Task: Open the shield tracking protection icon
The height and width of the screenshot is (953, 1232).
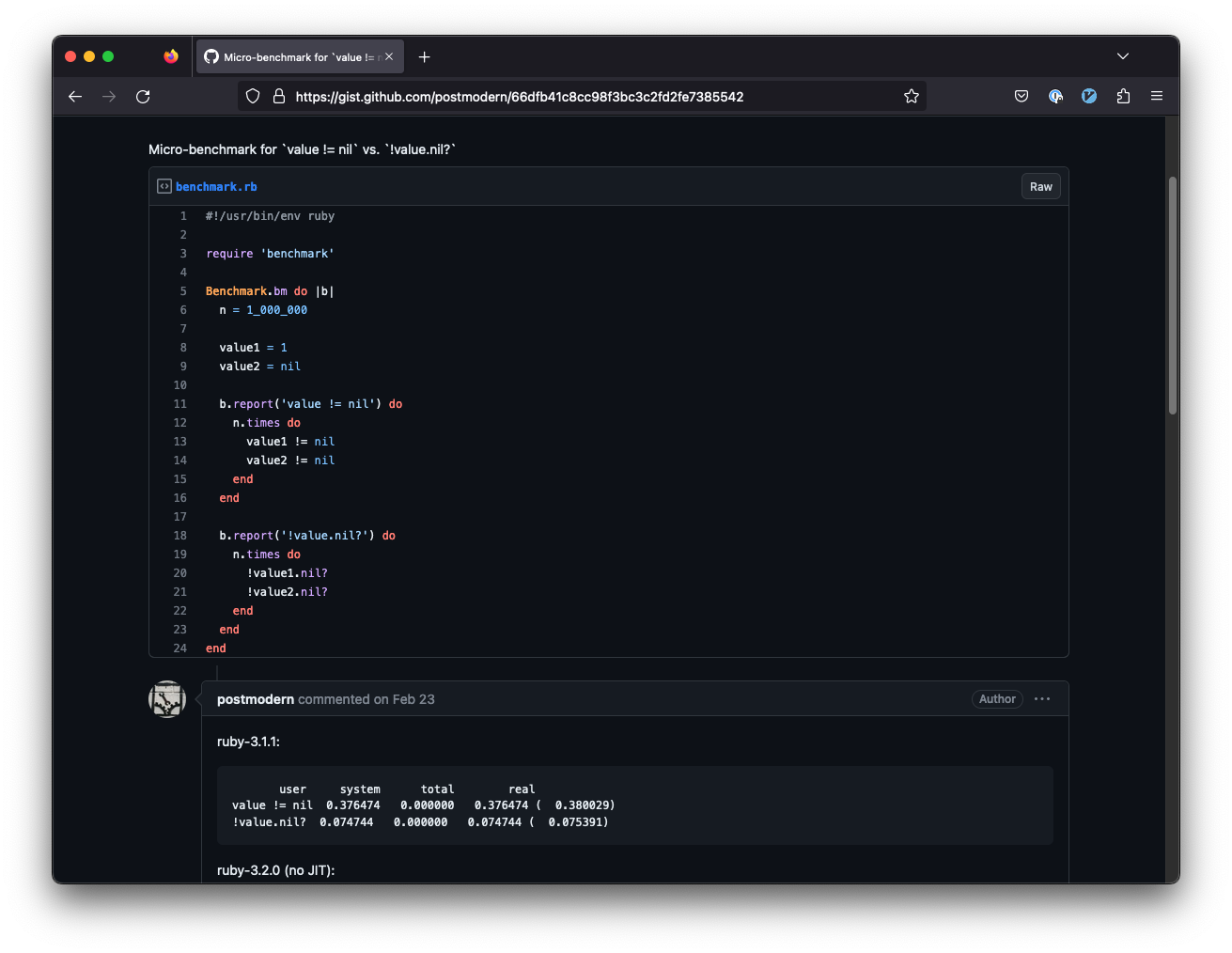Action: [x=253, y=96]
